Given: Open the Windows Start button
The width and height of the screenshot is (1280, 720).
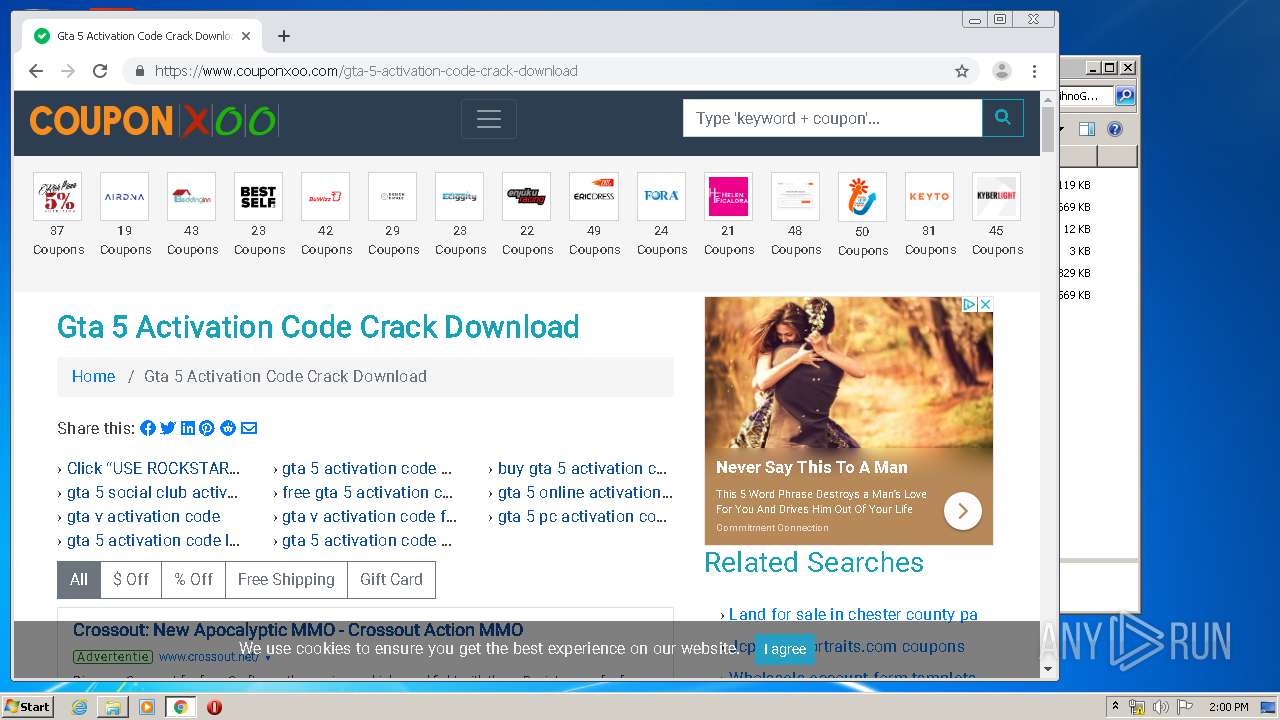Looking at the screenshot, I should [27, 706].
